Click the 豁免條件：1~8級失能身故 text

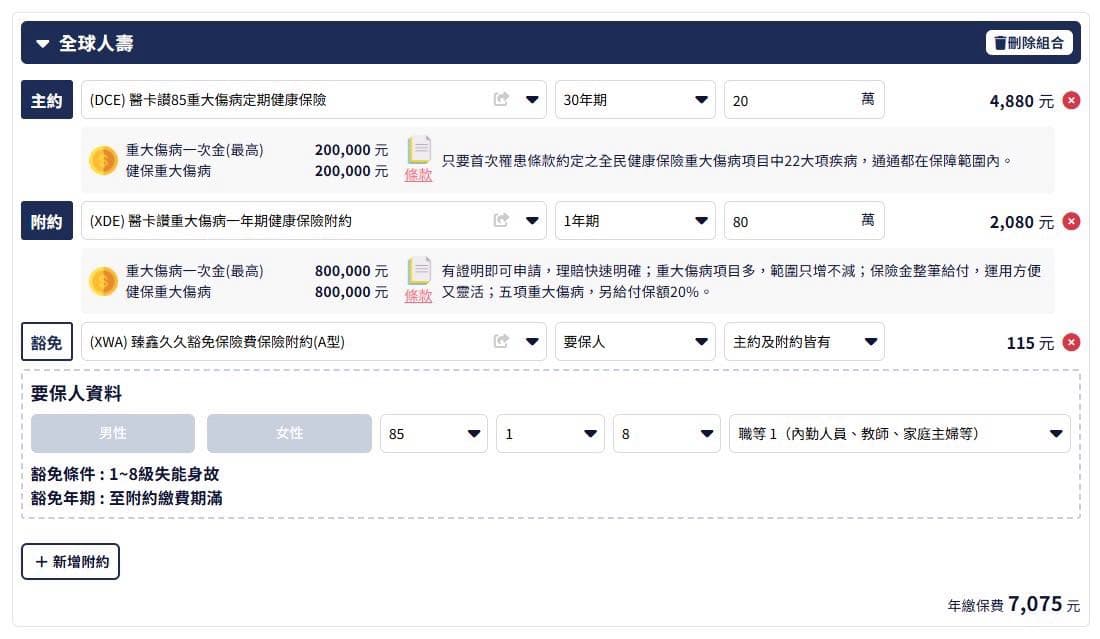point(125,474)
